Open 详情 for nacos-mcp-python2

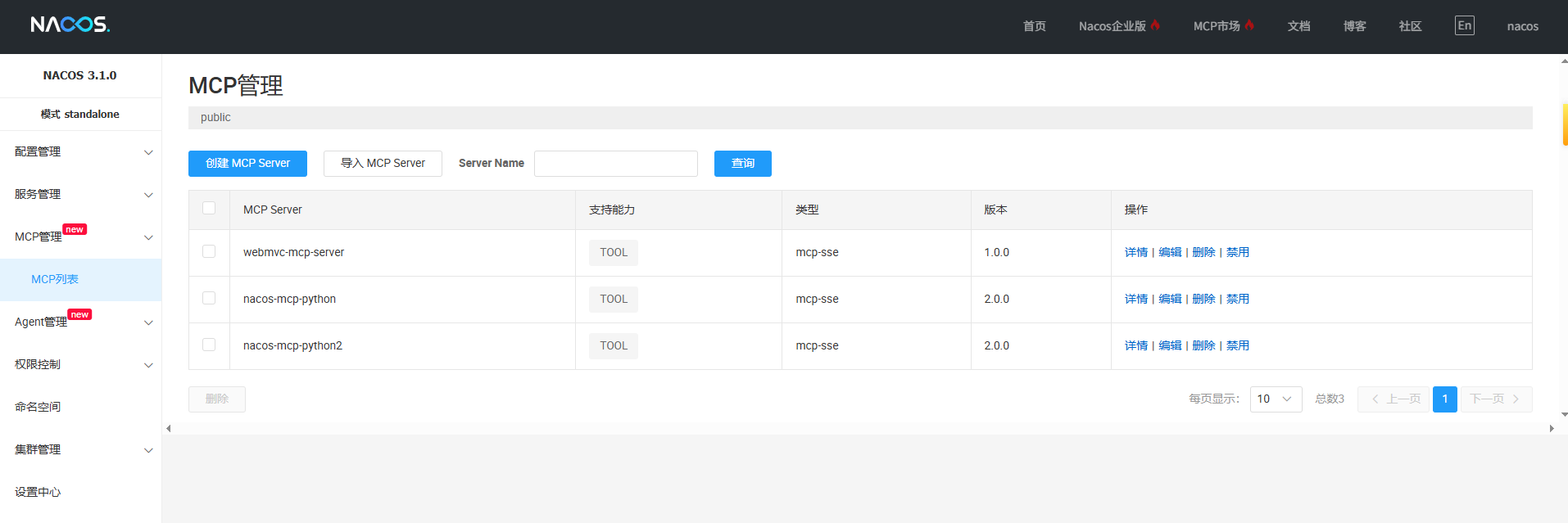[x=1136, y=345]
